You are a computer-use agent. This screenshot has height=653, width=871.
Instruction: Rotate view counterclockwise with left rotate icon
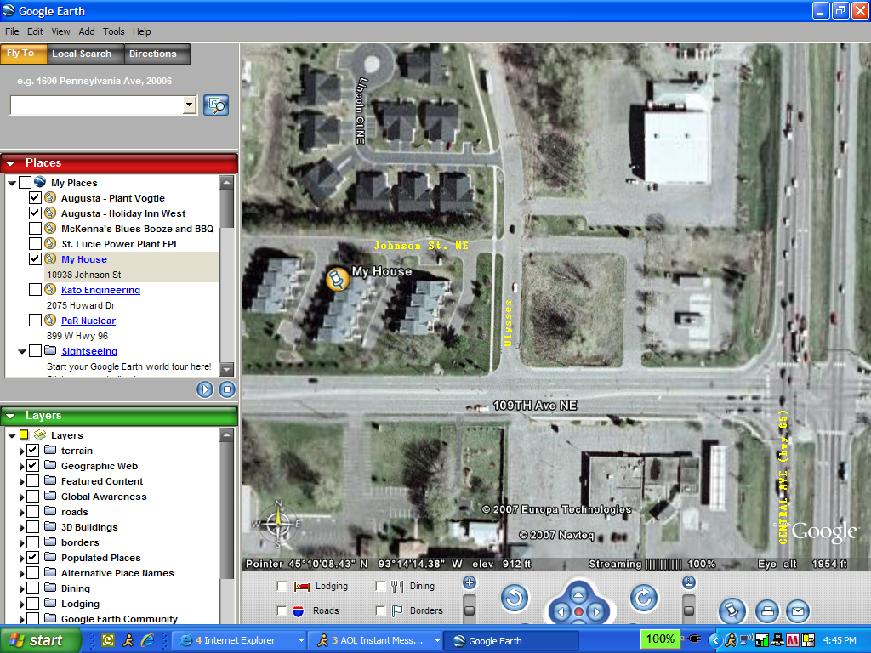514,598
